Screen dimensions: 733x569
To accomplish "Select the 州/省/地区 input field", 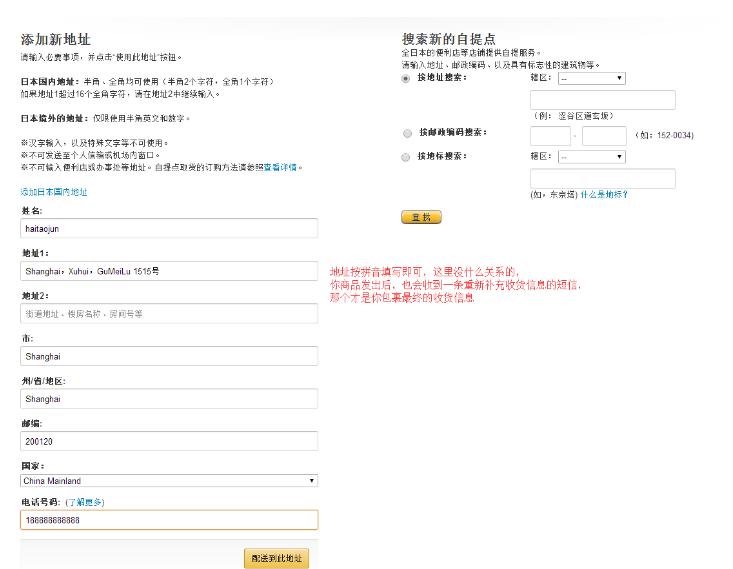I will pos(169,398).
